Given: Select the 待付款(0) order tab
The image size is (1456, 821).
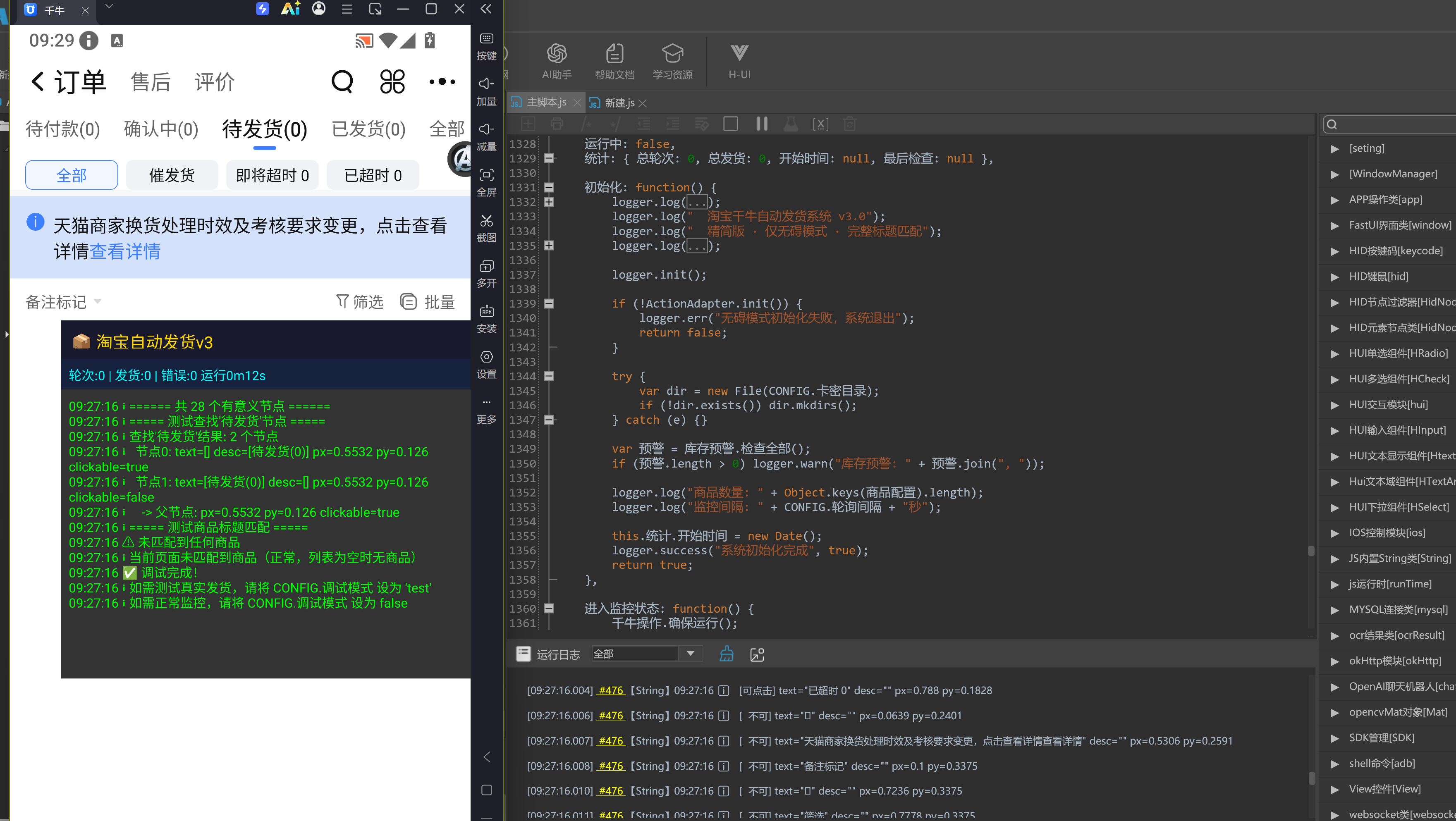Looking at the screenshot, I should (63, 129).
